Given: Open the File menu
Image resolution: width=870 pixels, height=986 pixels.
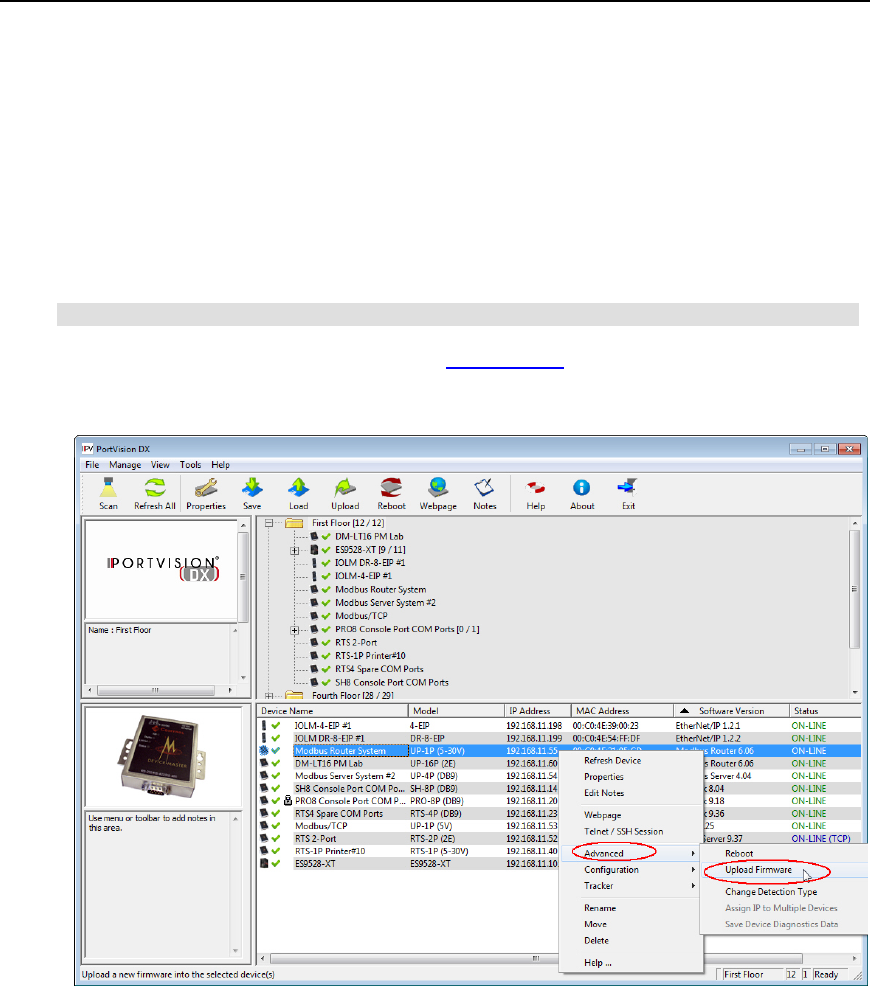Looking at the screenshot, I should [x=92, y=465].
